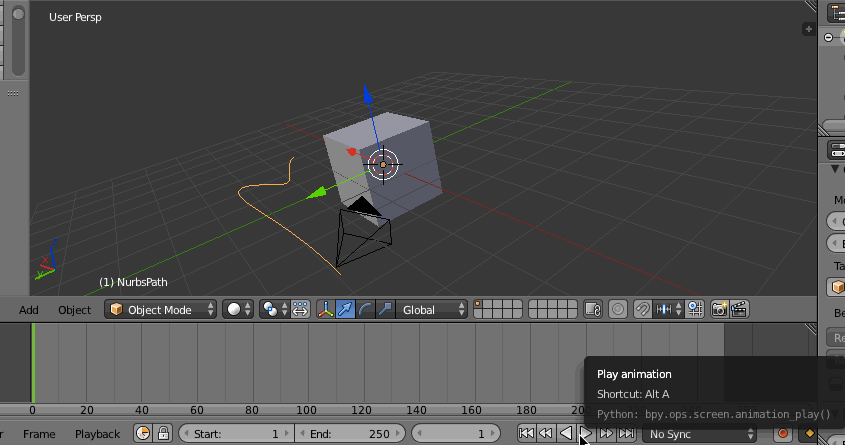
Task: Jump to the last frame
Action: tap(626, 433)
